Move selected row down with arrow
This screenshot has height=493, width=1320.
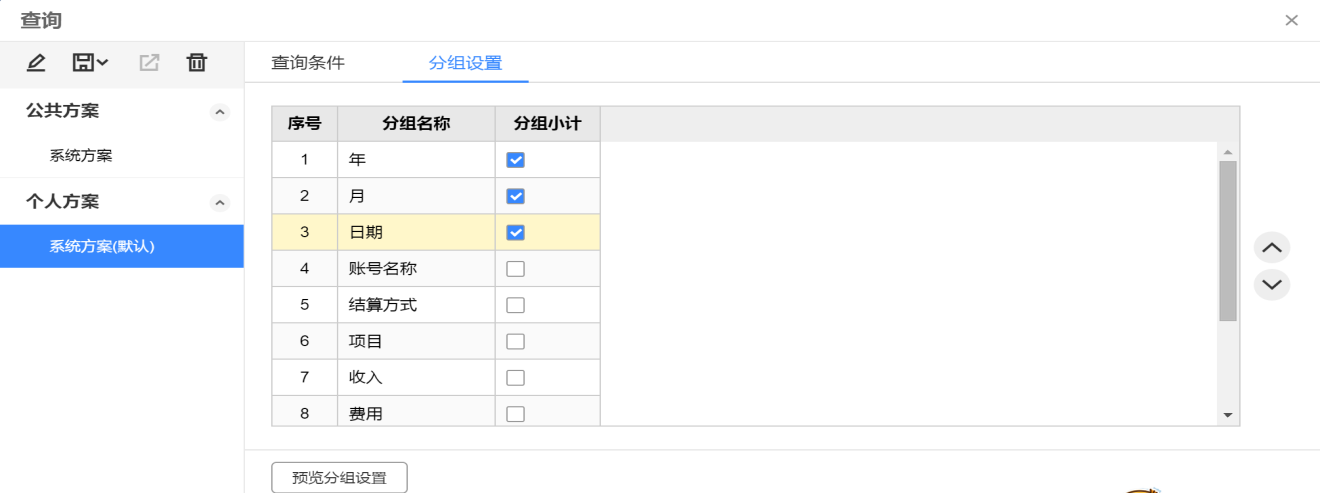click(1272, 284)
